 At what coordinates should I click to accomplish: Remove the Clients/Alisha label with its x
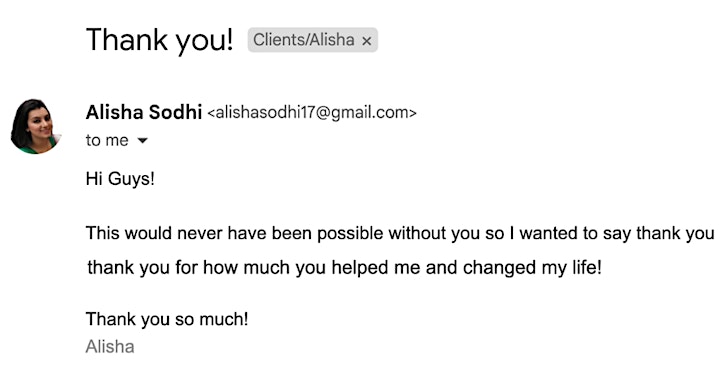coord(366,41)
